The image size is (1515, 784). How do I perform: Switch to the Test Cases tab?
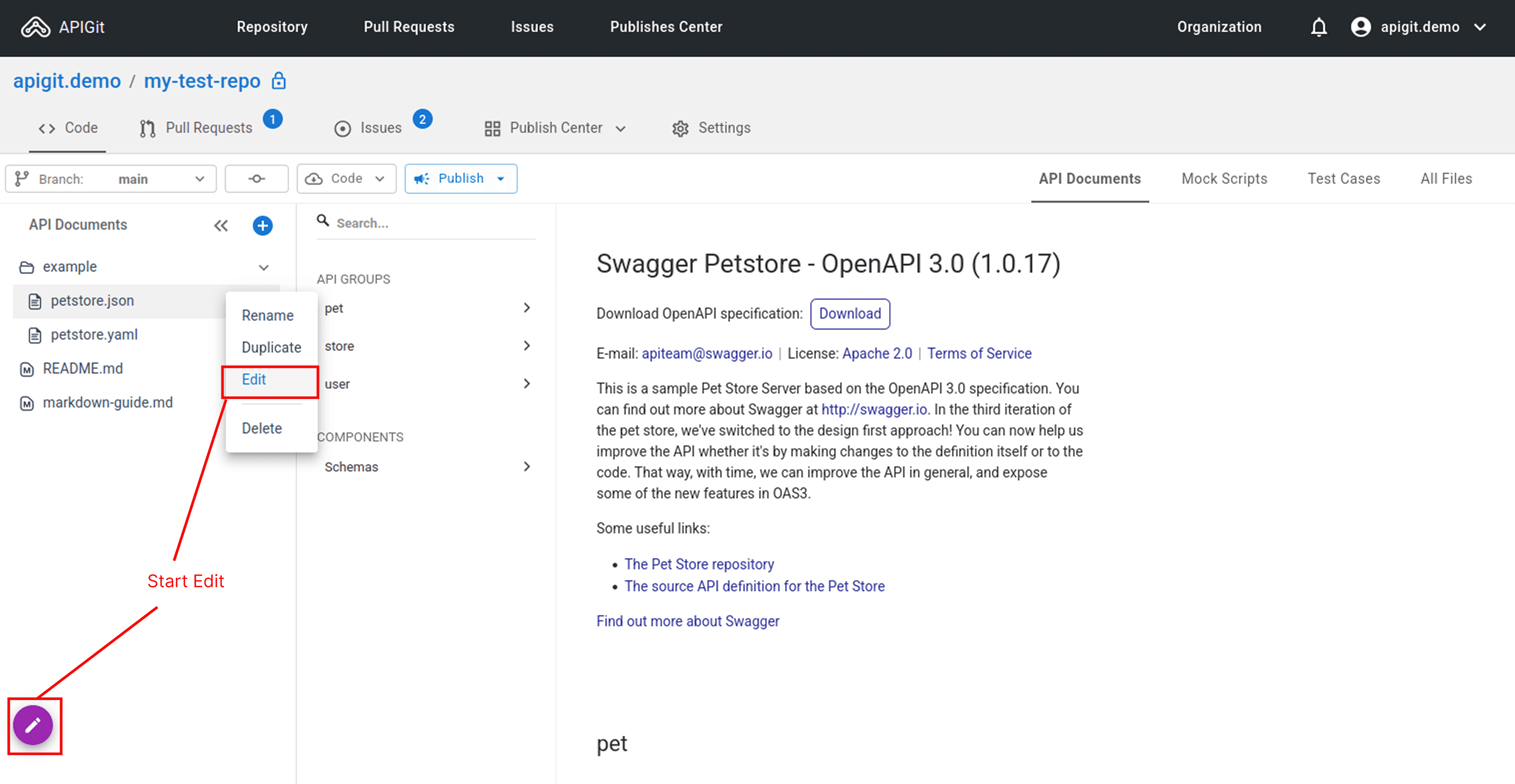click(x=1344, y=179)
